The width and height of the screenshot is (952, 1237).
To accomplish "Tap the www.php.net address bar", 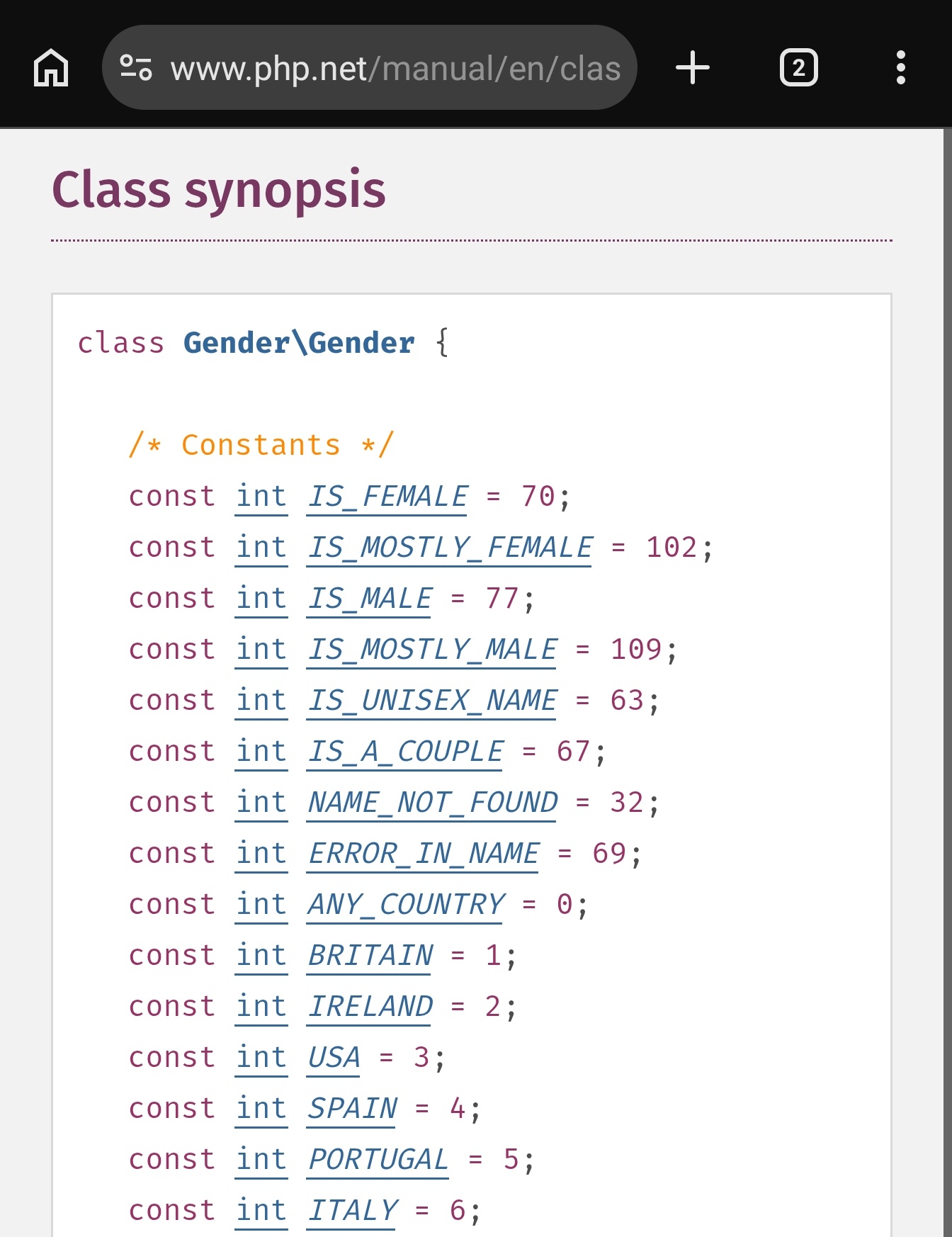I will tap(395, 69).
